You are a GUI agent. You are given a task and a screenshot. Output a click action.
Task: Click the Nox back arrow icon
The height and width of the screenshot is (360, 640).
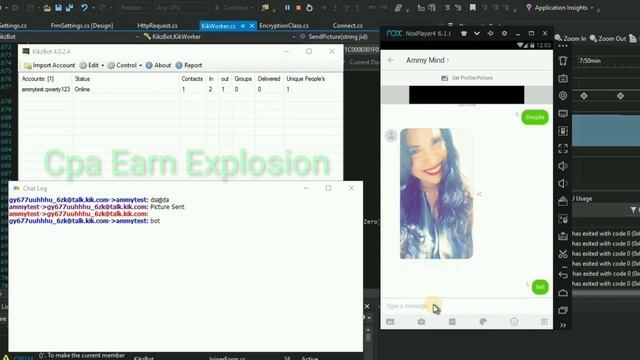pyautogui.click(x=563, y=275)
